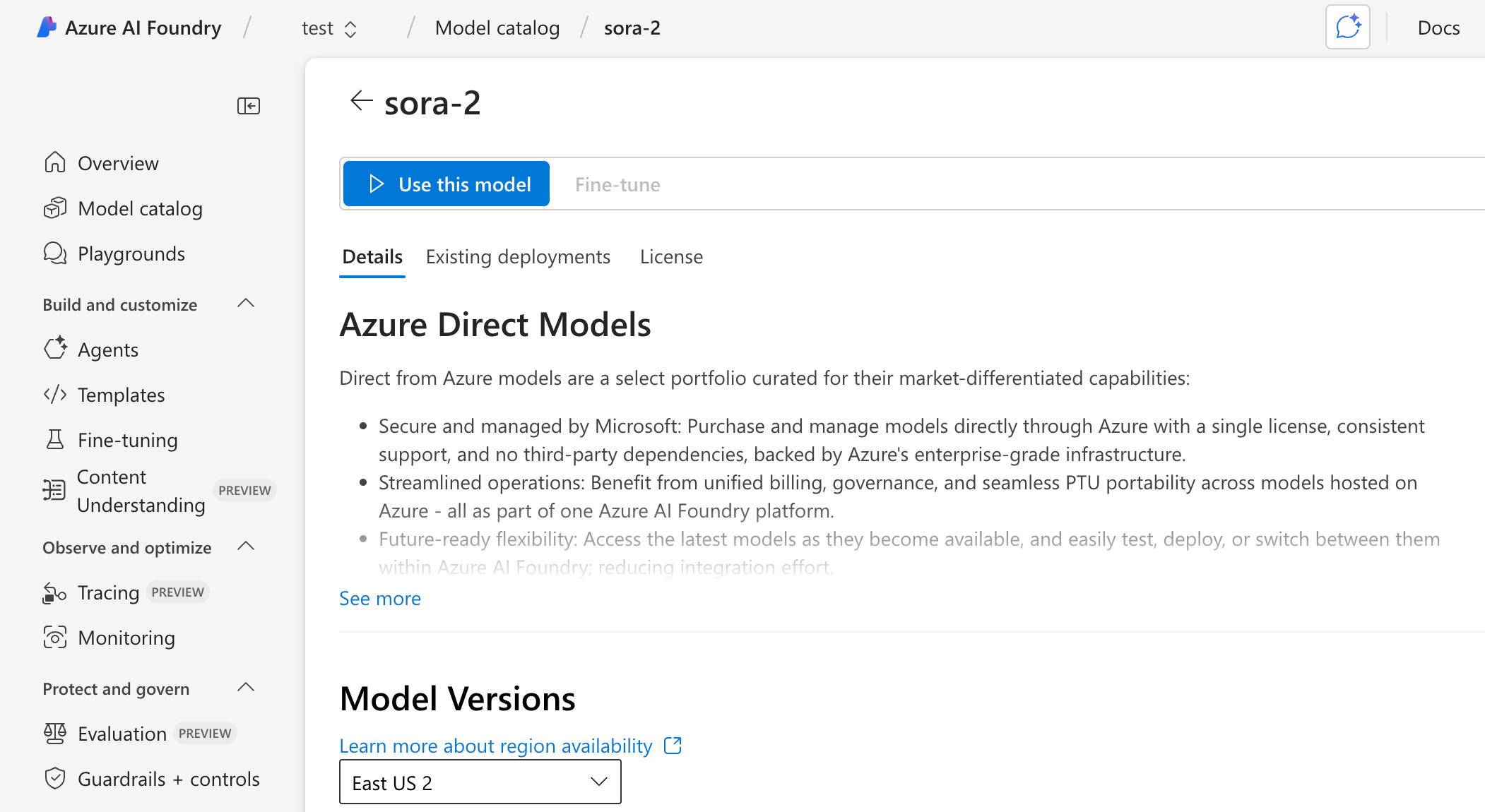
Task: Open the License tab
Action: 670,256
